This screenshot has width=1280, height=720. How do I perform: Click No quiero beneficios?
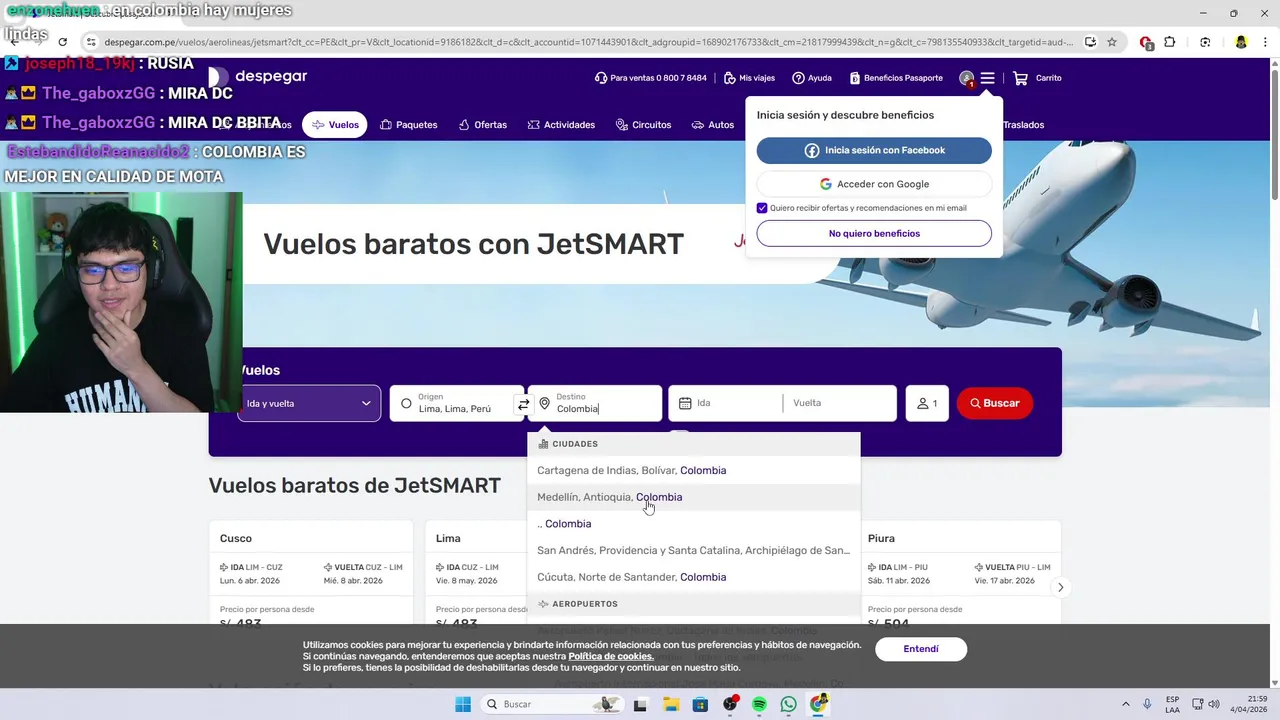pyautogui.click(x=874, y=233)
